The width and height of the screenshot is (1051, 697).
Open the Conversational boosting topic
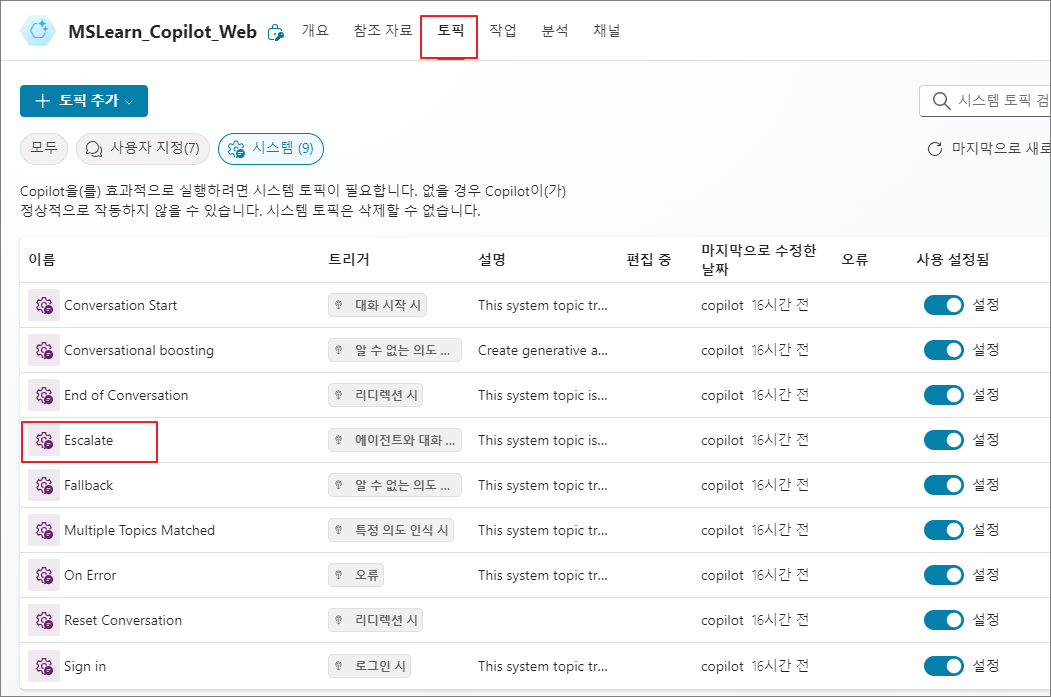(x=139, y=351)
